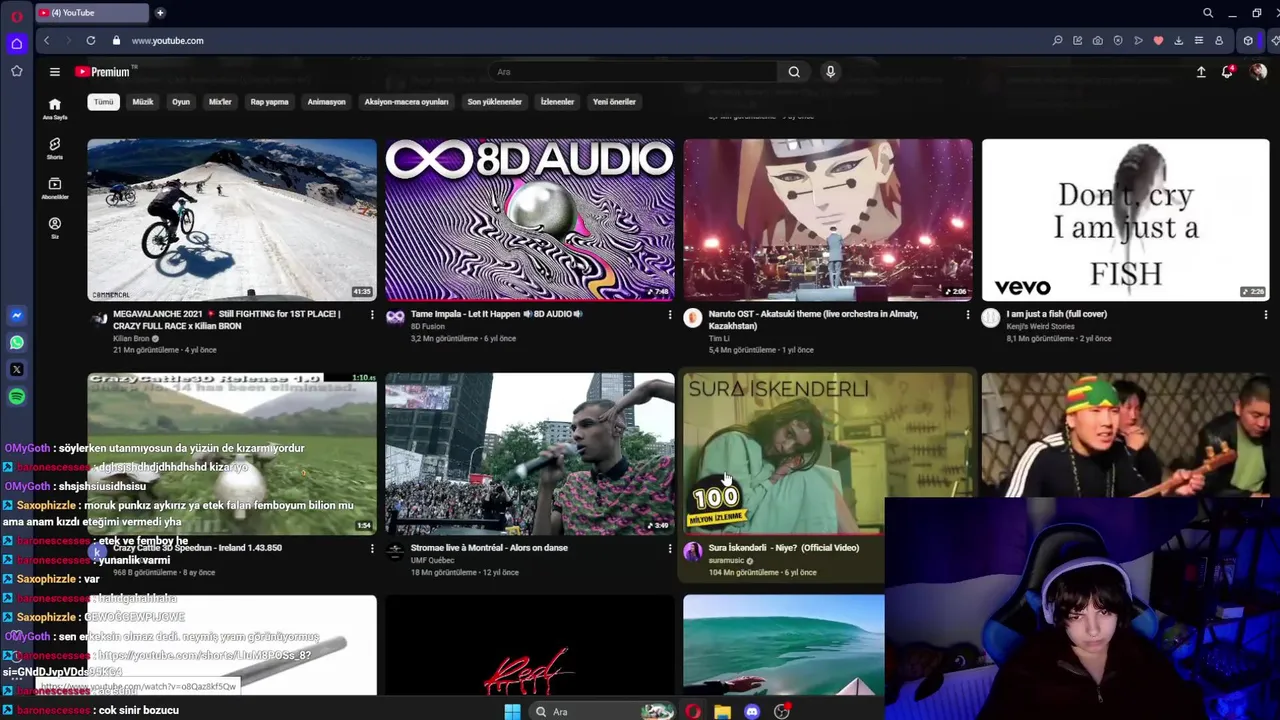This screenshot has height=720, width=1280.
Task: Open YouTube guide hamburger menu
Action: tap(55, 72)
